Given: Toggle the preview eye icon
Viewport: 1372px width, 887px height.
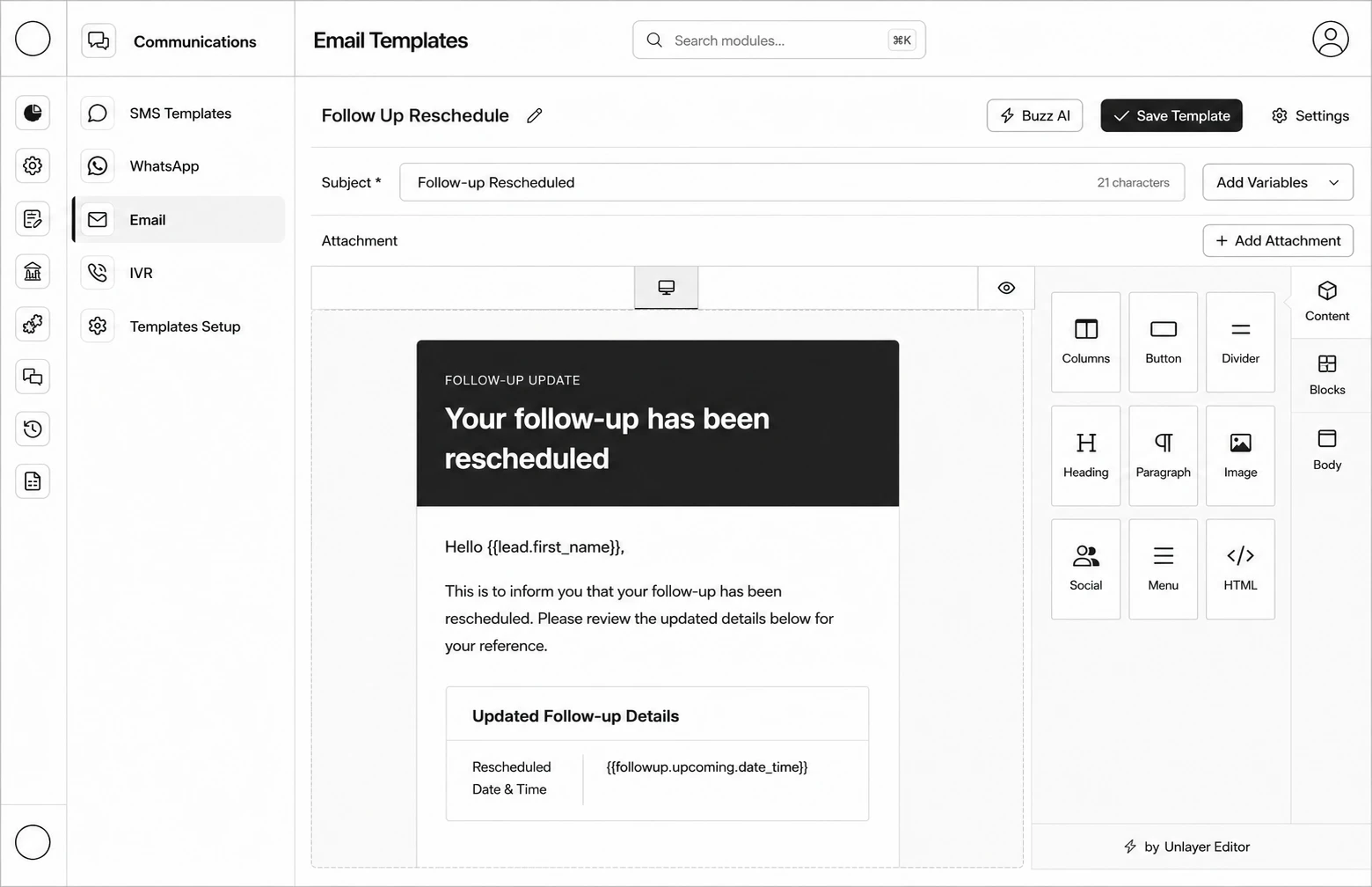Looking at the screenshot, I should tap(1006, 288).
